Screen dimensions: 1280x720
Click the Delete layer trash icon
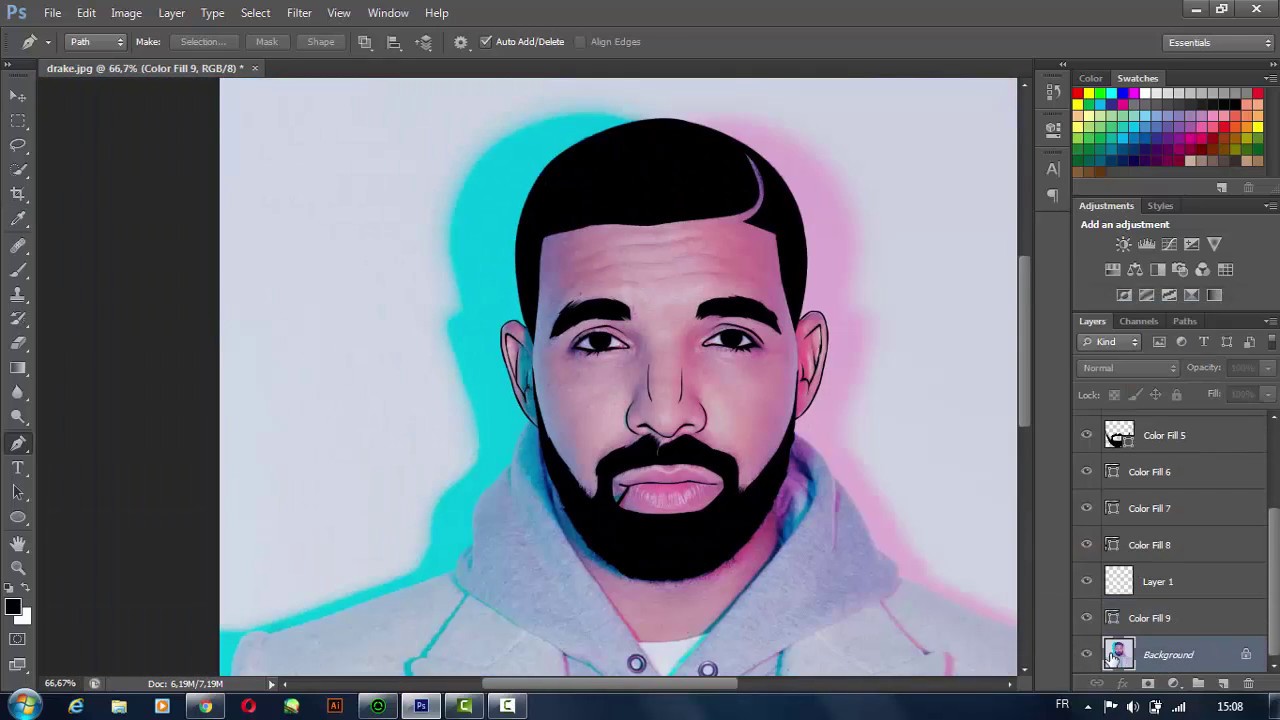click(x=1248, y=683)
